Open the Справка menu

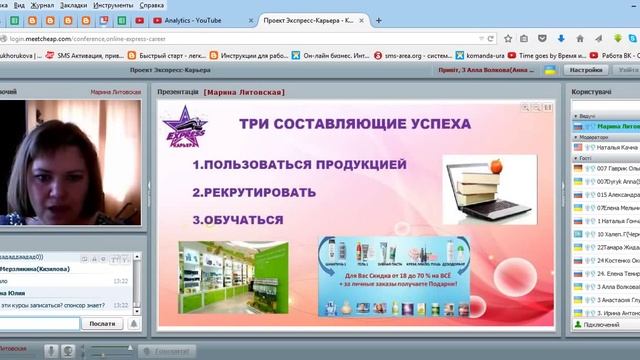[x=151, y=5]
